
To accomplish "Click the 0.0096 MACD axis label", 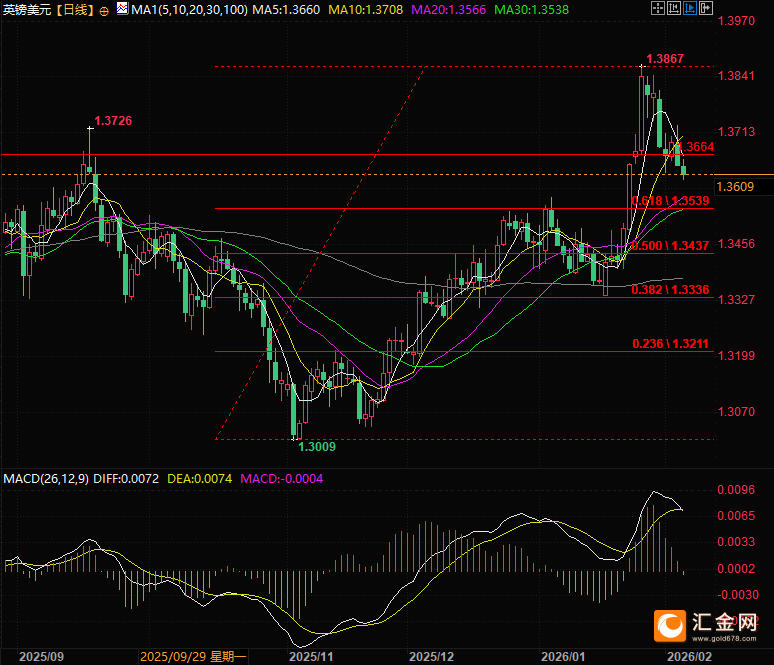I will pos(736,490).
